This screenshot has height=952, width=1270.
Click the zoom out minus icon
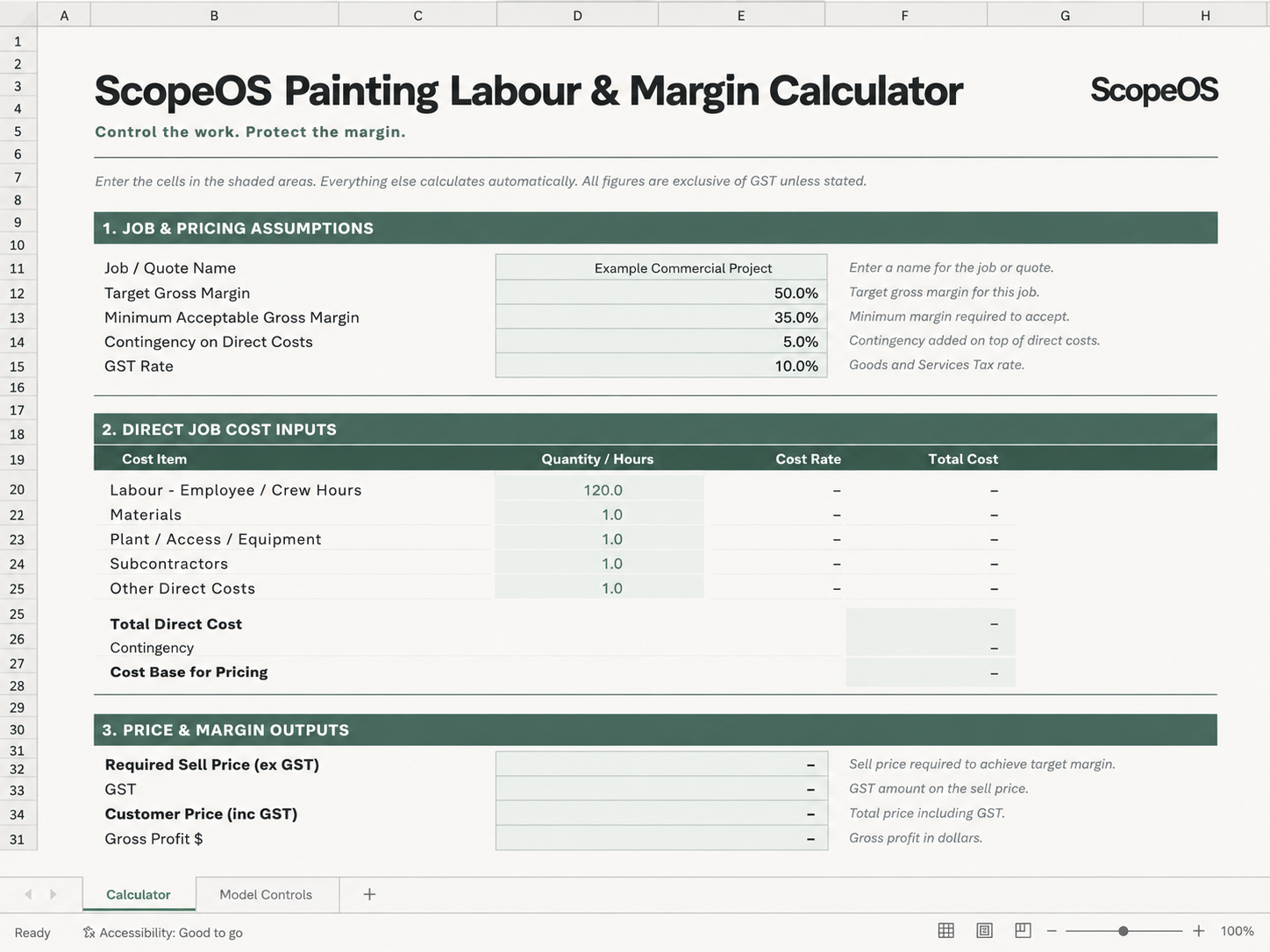click(1052, 931)
